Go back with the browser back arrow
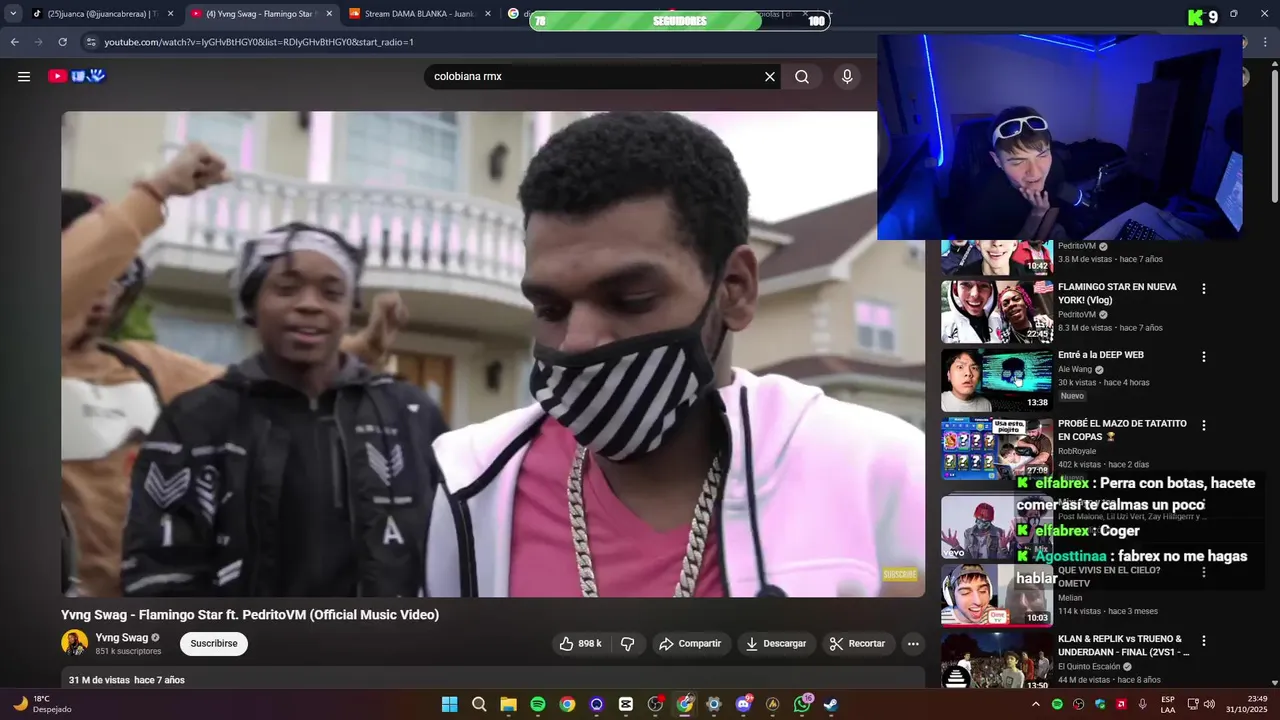 click(15, 42)
